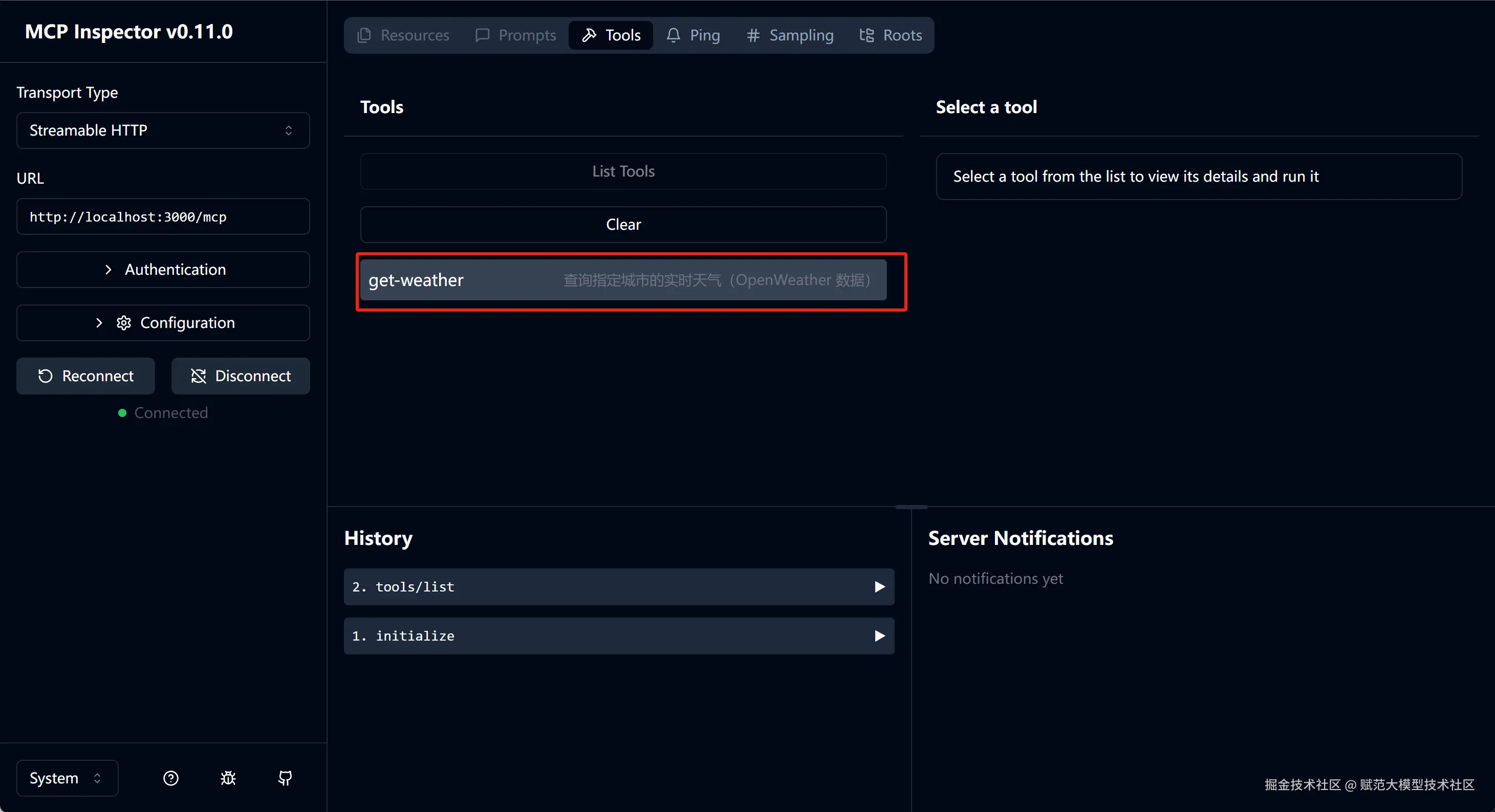Screen dimensions: 1495x812
Task: Open the Transport Type dropdown
Action: tap(163, 130)
